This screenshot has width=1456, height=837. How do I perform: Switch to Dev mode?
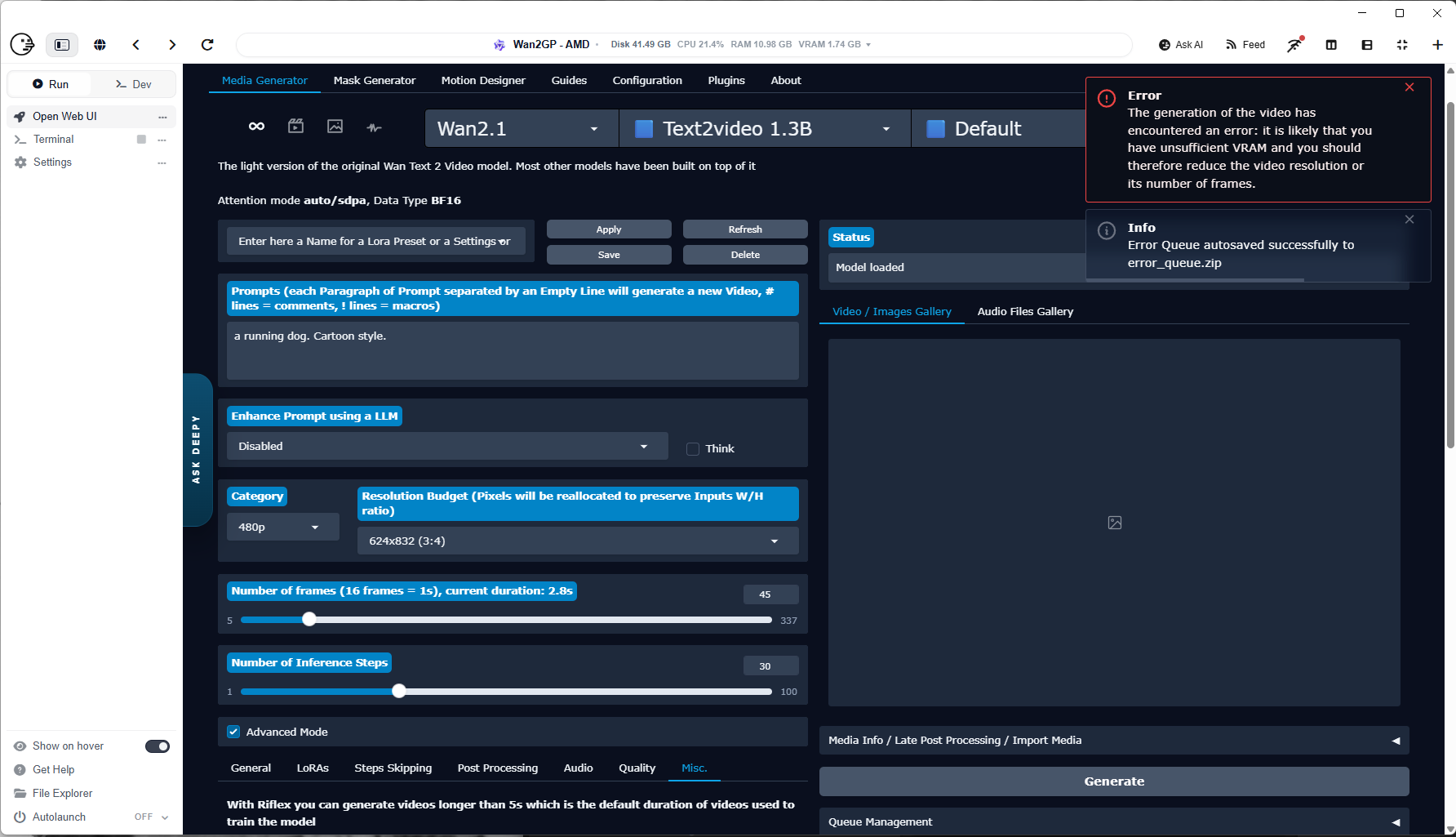[133, 84]
